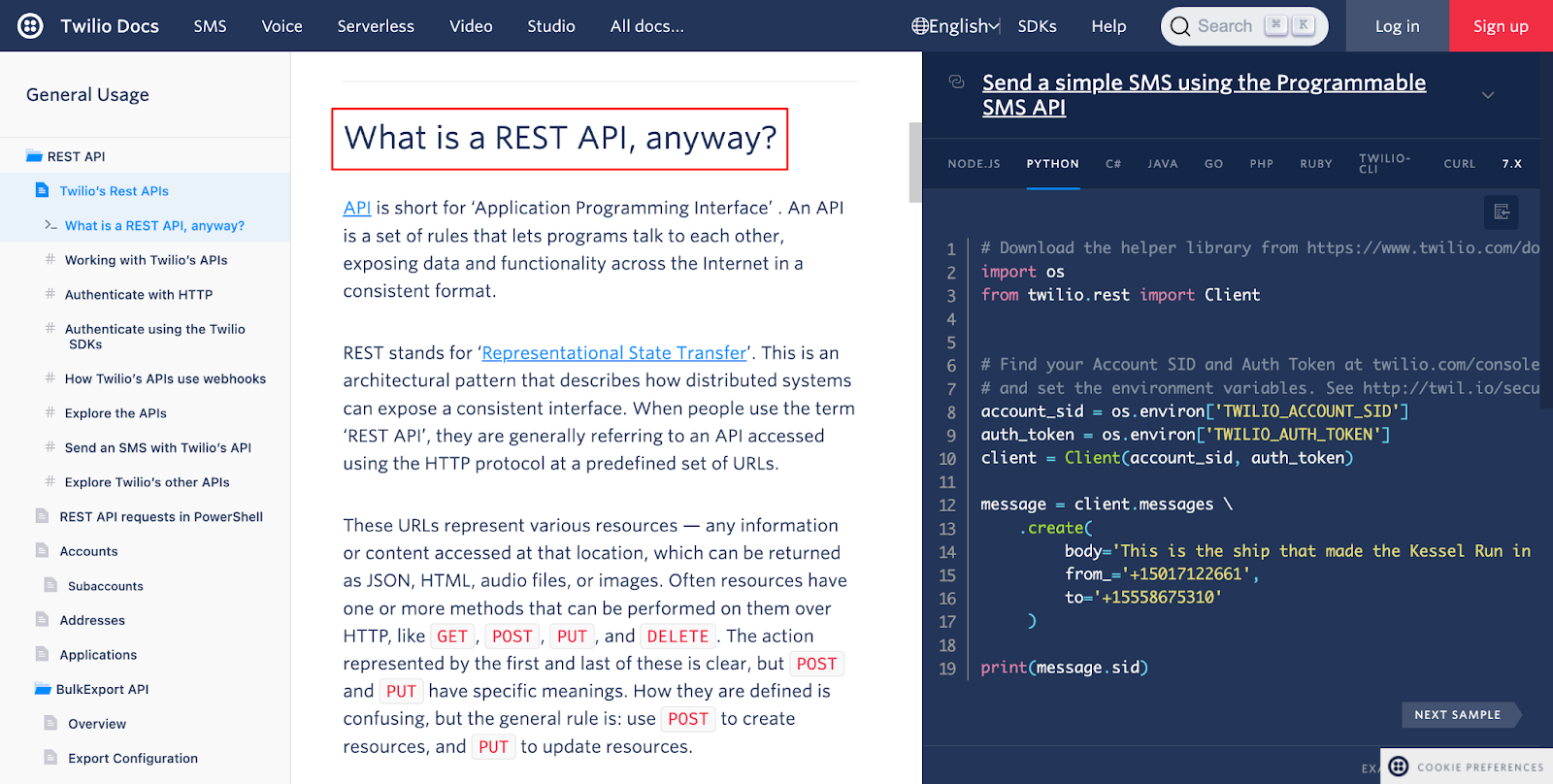Screen dimensions: 1553x784
Task: Click the Accounts page icon
Action: (x=42, y=550)
